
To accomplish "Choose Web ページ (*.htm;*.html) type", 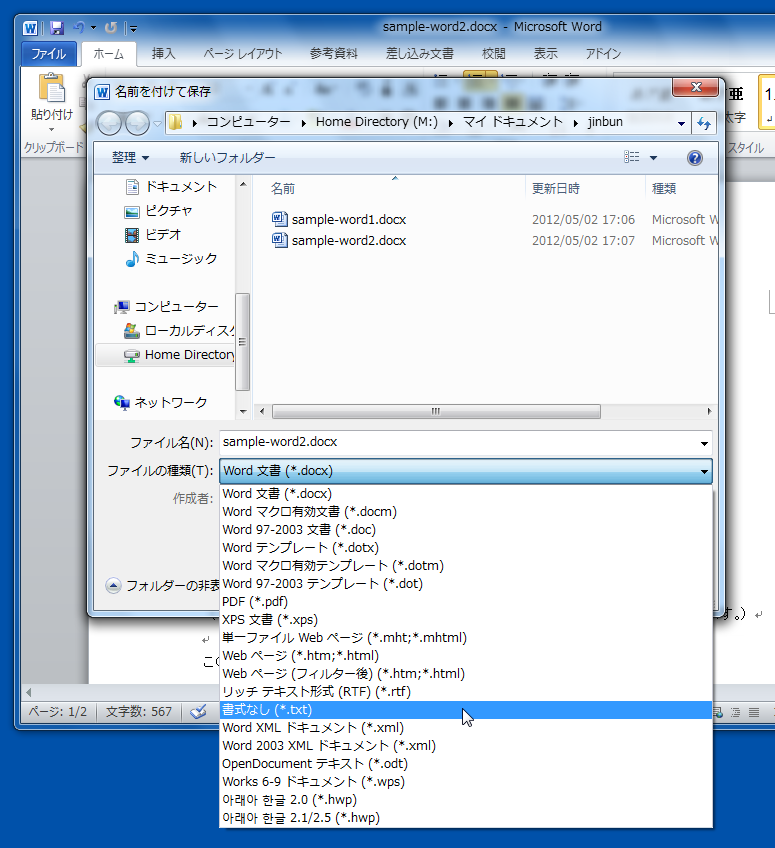I will 466,655.
